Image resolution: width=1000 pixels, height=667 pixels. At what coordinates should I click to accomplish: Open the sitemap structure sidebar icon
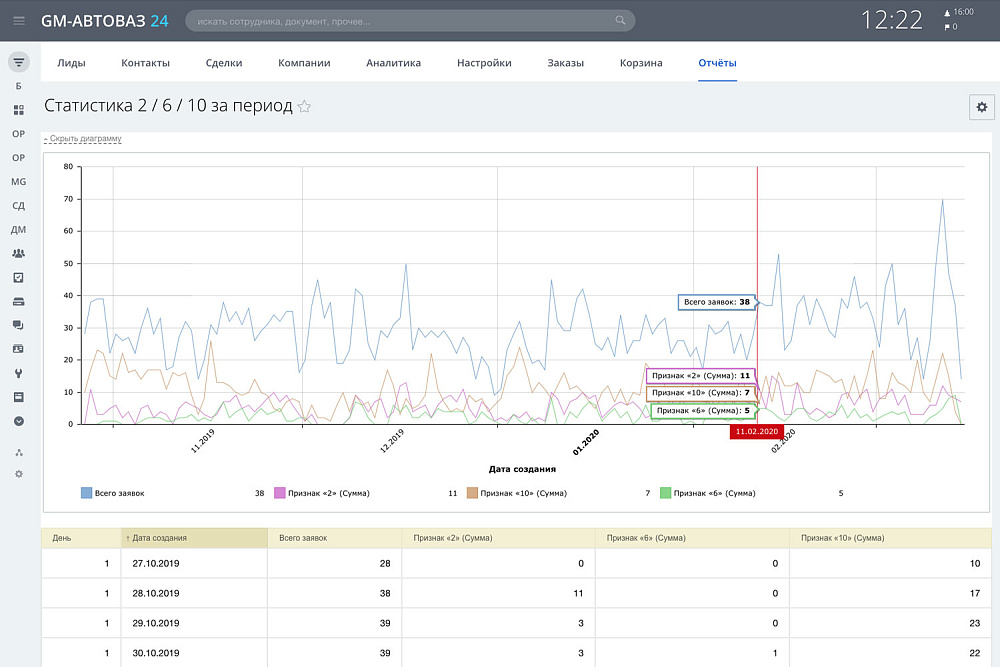(18, 453)
